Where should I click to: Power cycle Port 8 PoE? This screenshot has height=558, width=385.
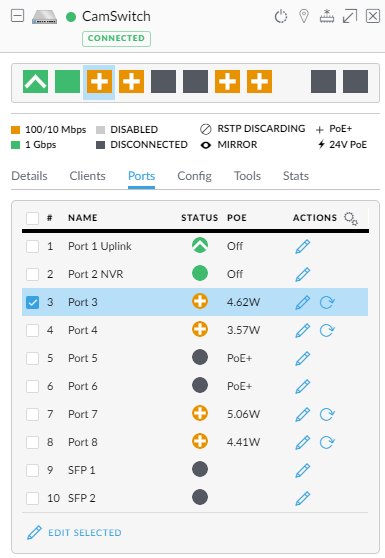click(327, 442)
